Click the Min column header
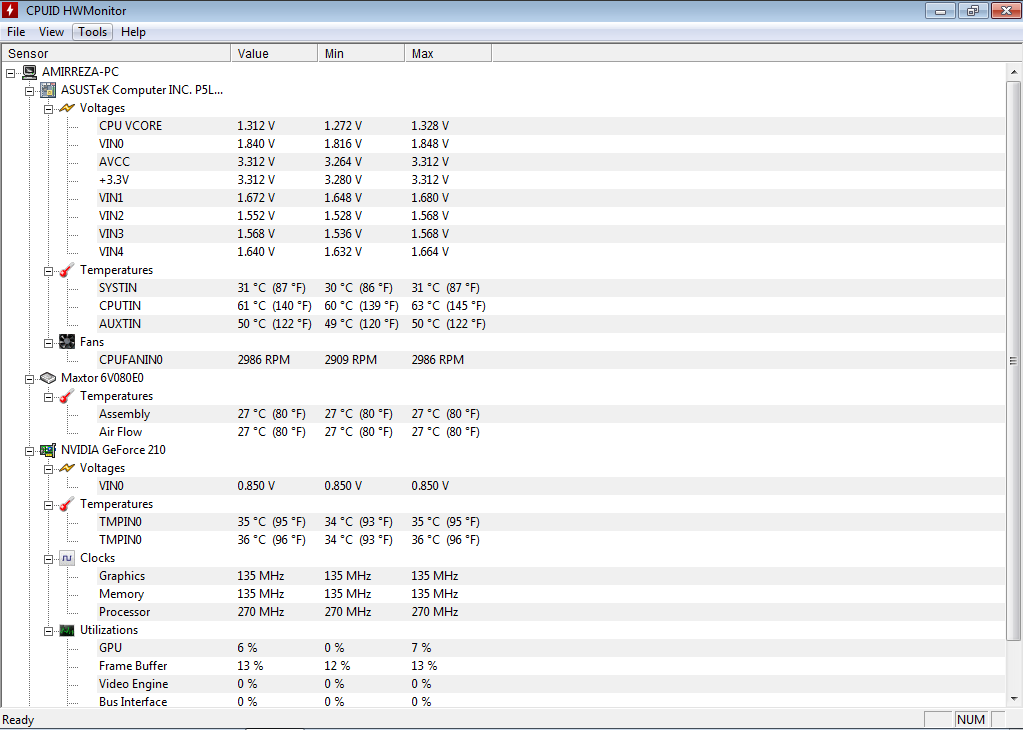Viewport: 1023px width, 730px height. pos(361,53)
